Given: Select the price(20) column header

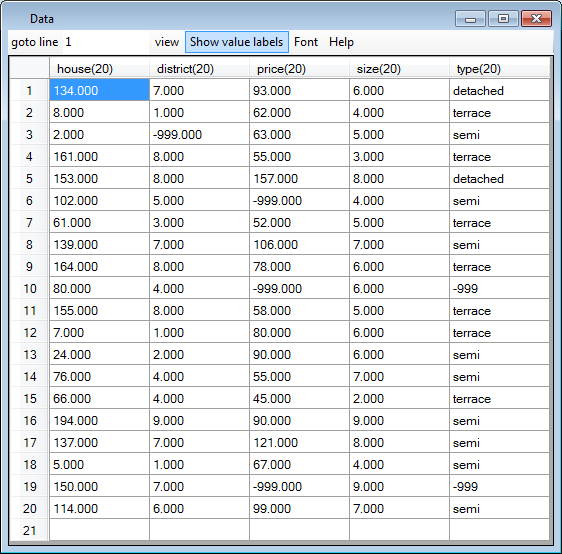Looking at the screenshot, I should point(299,68).
